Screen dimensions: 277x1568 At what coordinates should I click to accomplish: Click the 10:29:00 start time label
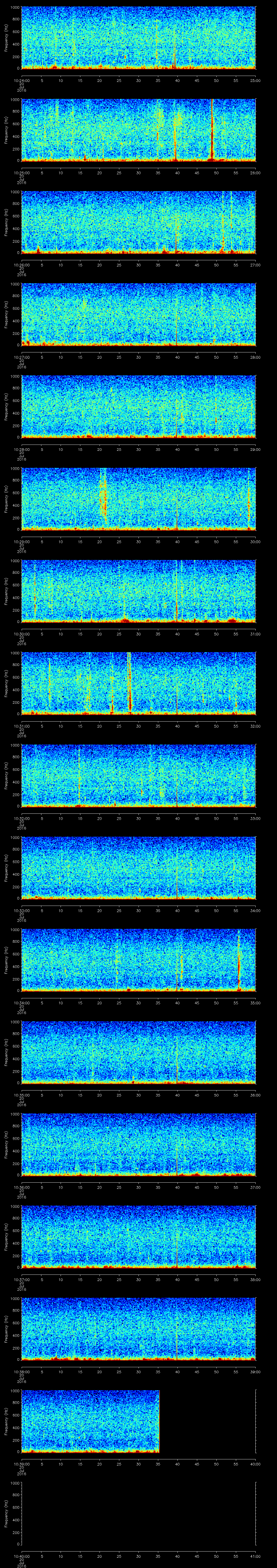coord(21,542)
